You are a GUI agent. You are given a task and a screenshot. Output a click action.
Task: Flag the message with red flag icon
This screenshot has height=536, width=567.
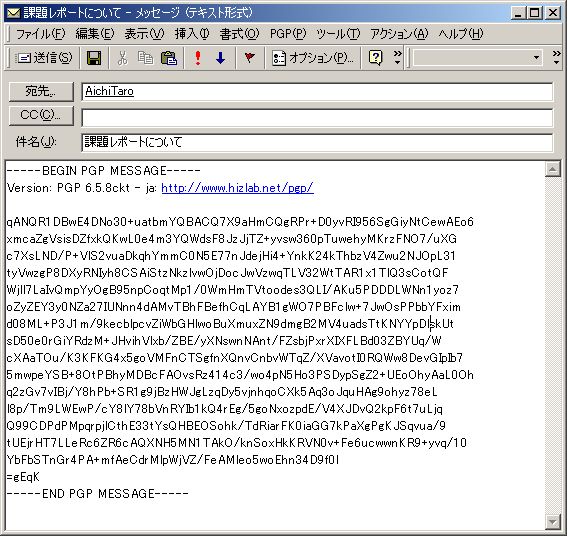250,57
